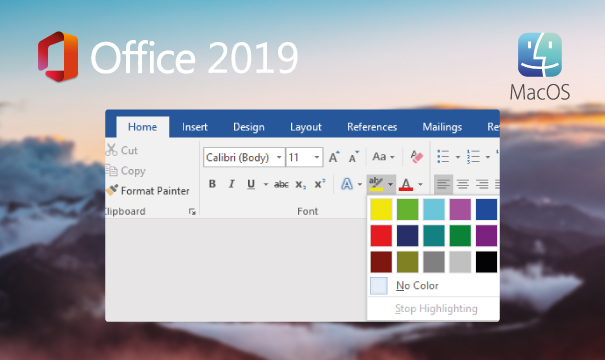Go to the Mailings tab
605x360 pixels.
click(442, 127)
